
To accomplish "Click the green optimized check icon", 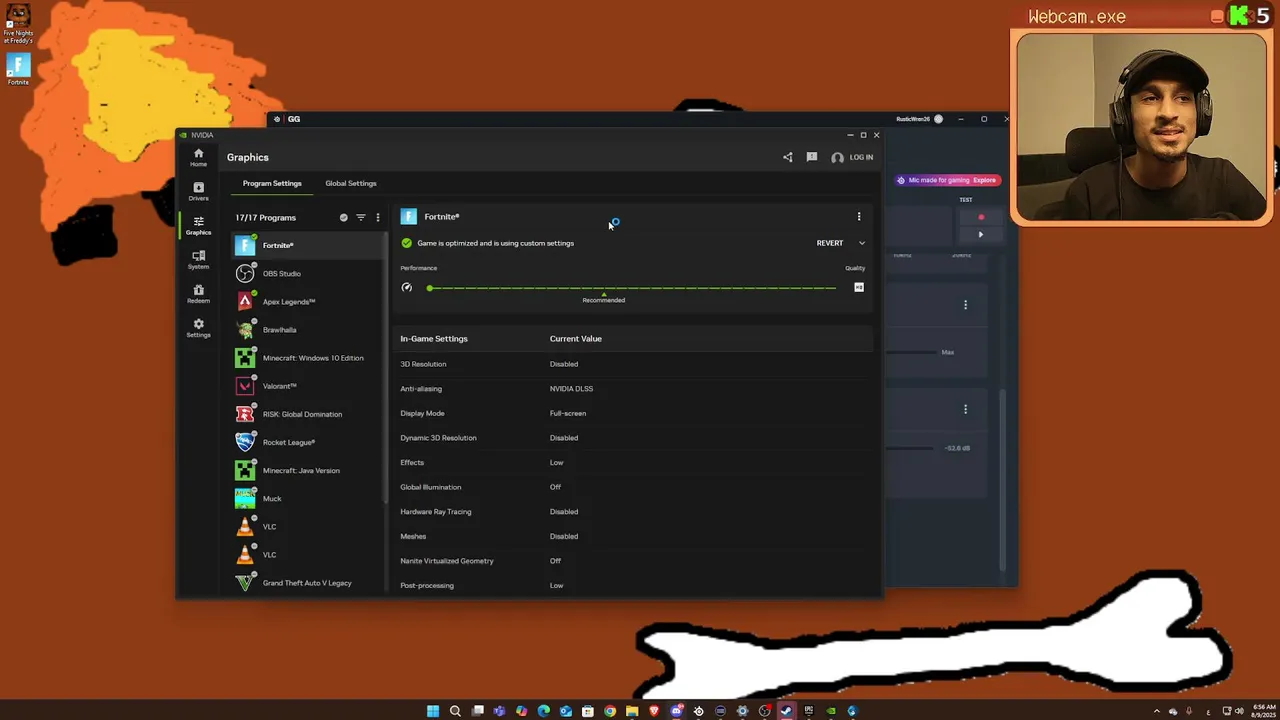I will pos(406,243).
